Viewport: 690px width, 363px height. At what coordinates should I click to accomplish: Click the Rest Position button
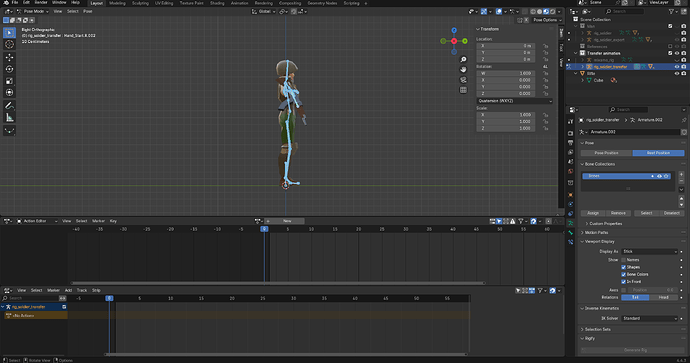pos(658,153)
